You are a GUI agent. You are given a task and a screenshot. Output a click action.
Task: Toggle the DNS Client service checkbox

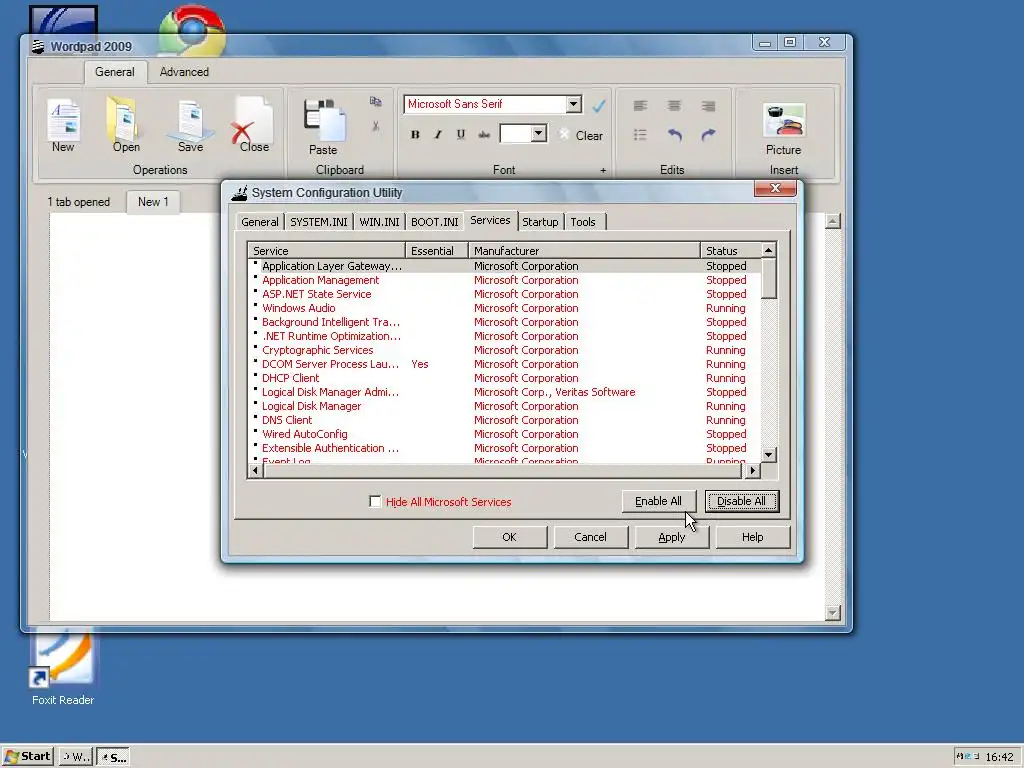[x=255, y=418]
